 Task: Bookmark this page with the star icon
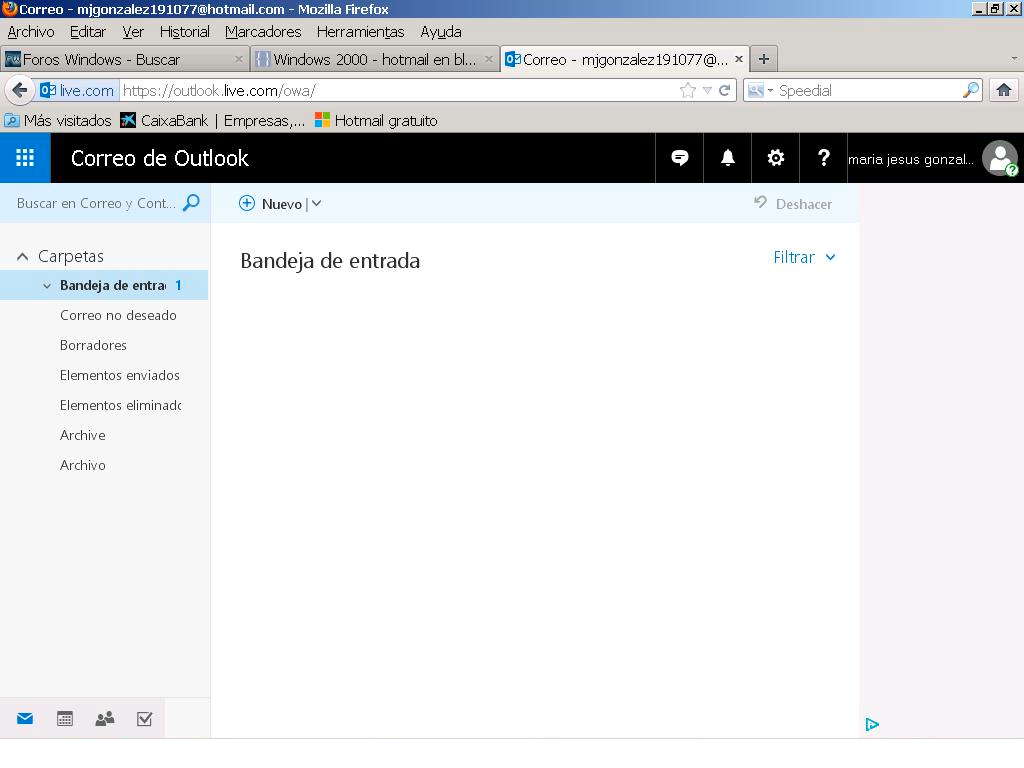(687, 90)
